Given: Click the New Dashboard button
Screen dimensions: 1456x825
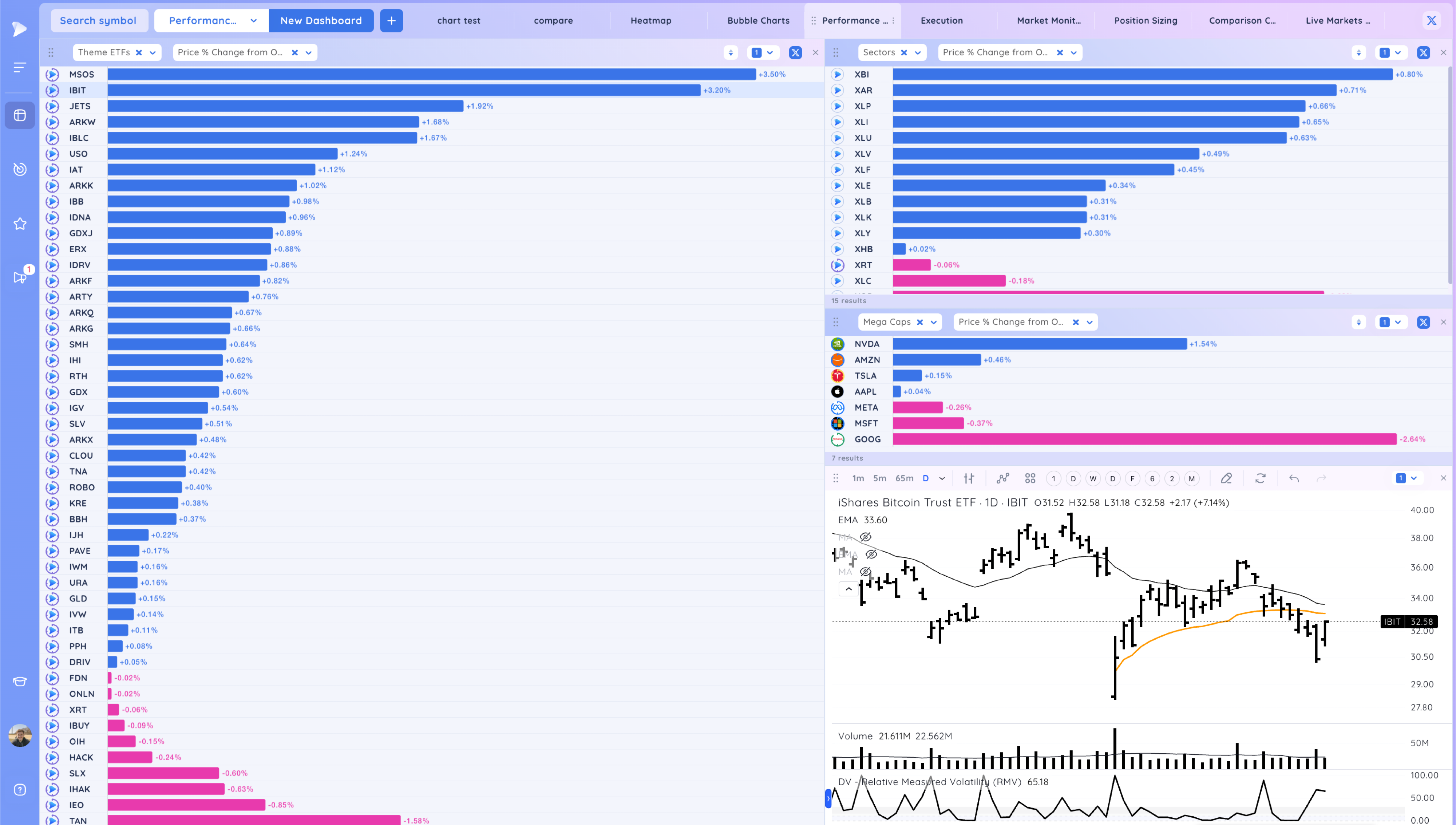Looking at the screenshot, I should tap(321, 20).
